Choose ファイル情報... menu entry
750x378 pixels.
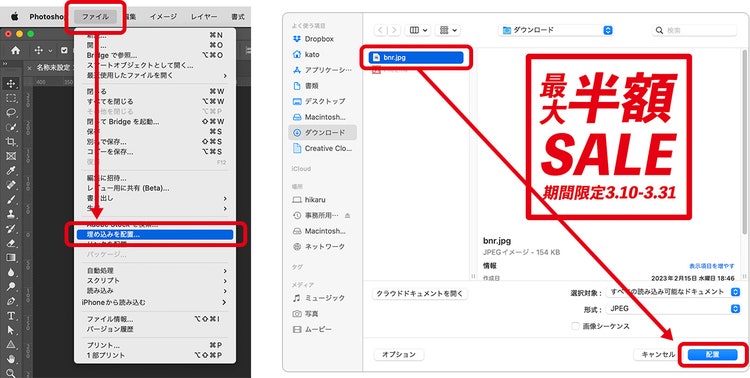[x=155, y=319]
